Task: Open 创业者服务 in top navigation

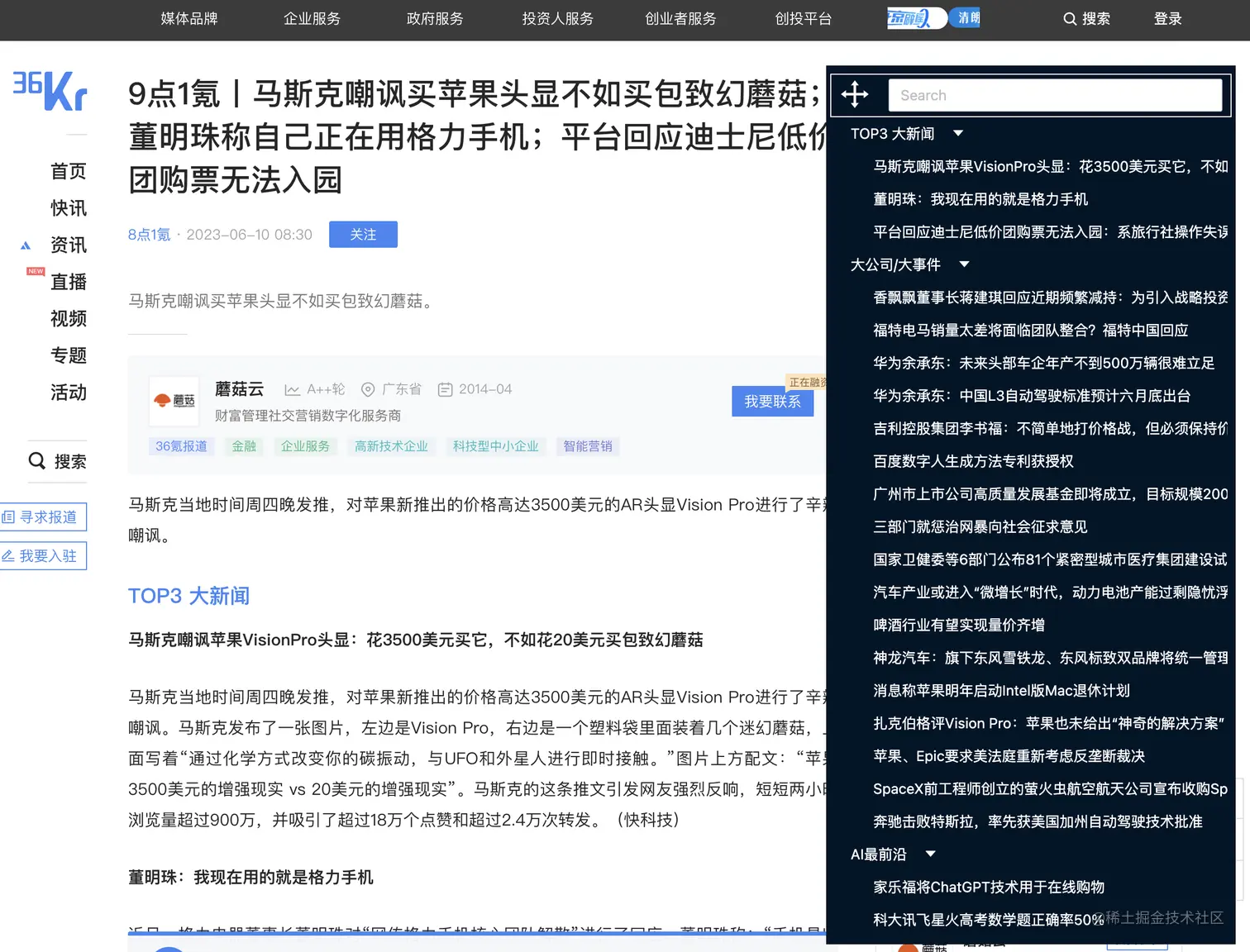Action: point(680,18)
